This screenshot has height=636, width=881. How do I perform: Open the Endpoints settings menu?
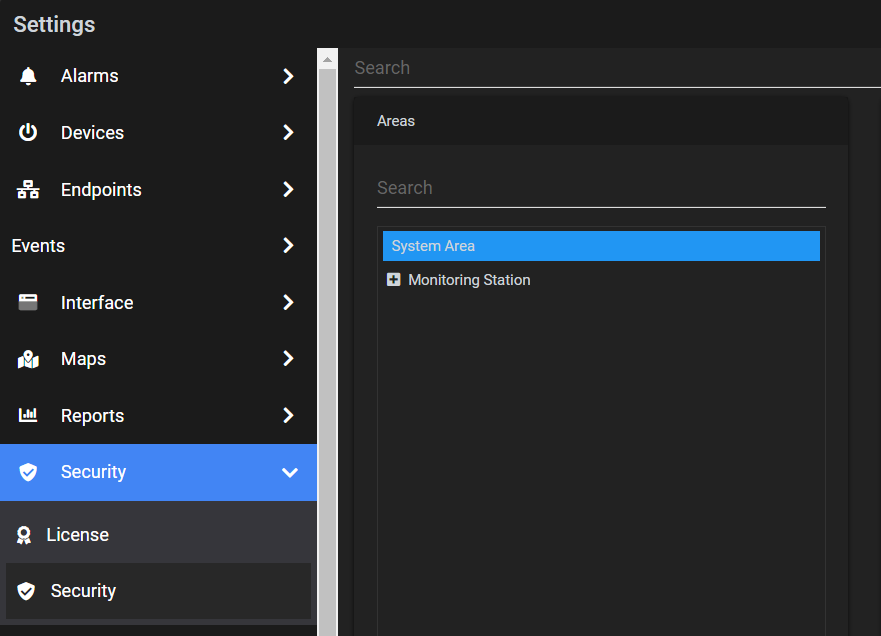click(158, 189)
